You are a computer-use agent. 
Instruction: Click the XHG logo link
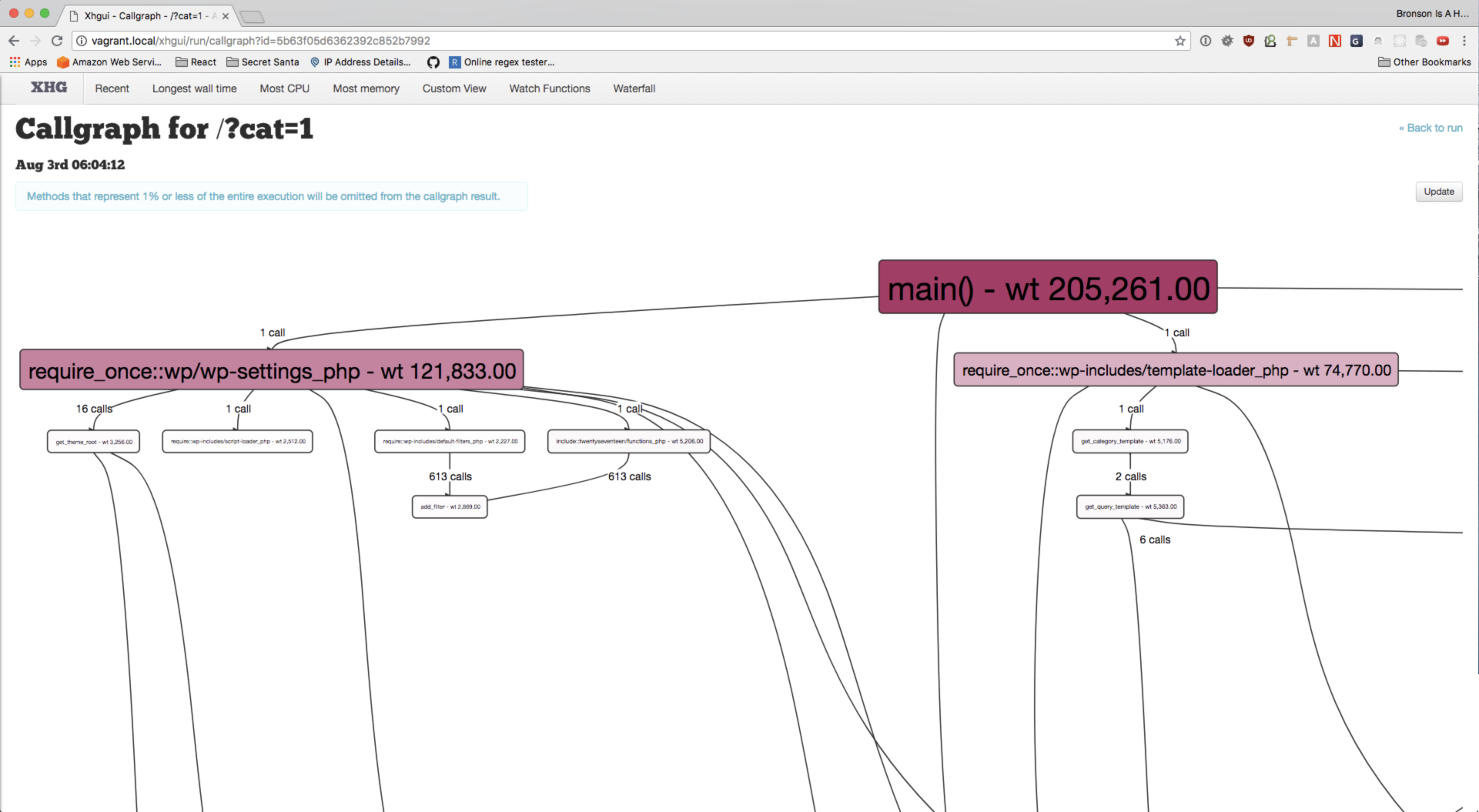(49, 88)
